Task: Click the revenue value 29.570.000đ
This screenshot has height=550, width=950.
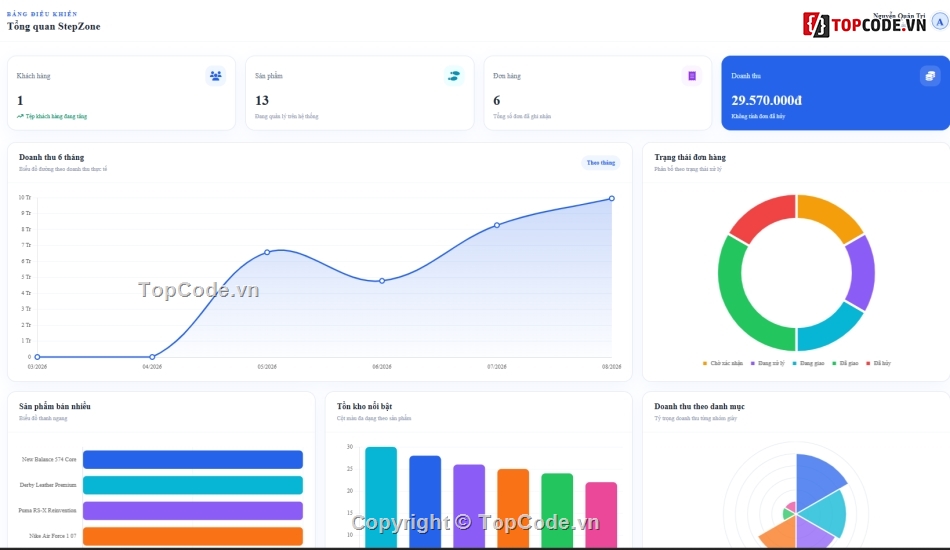Action: 766,101
